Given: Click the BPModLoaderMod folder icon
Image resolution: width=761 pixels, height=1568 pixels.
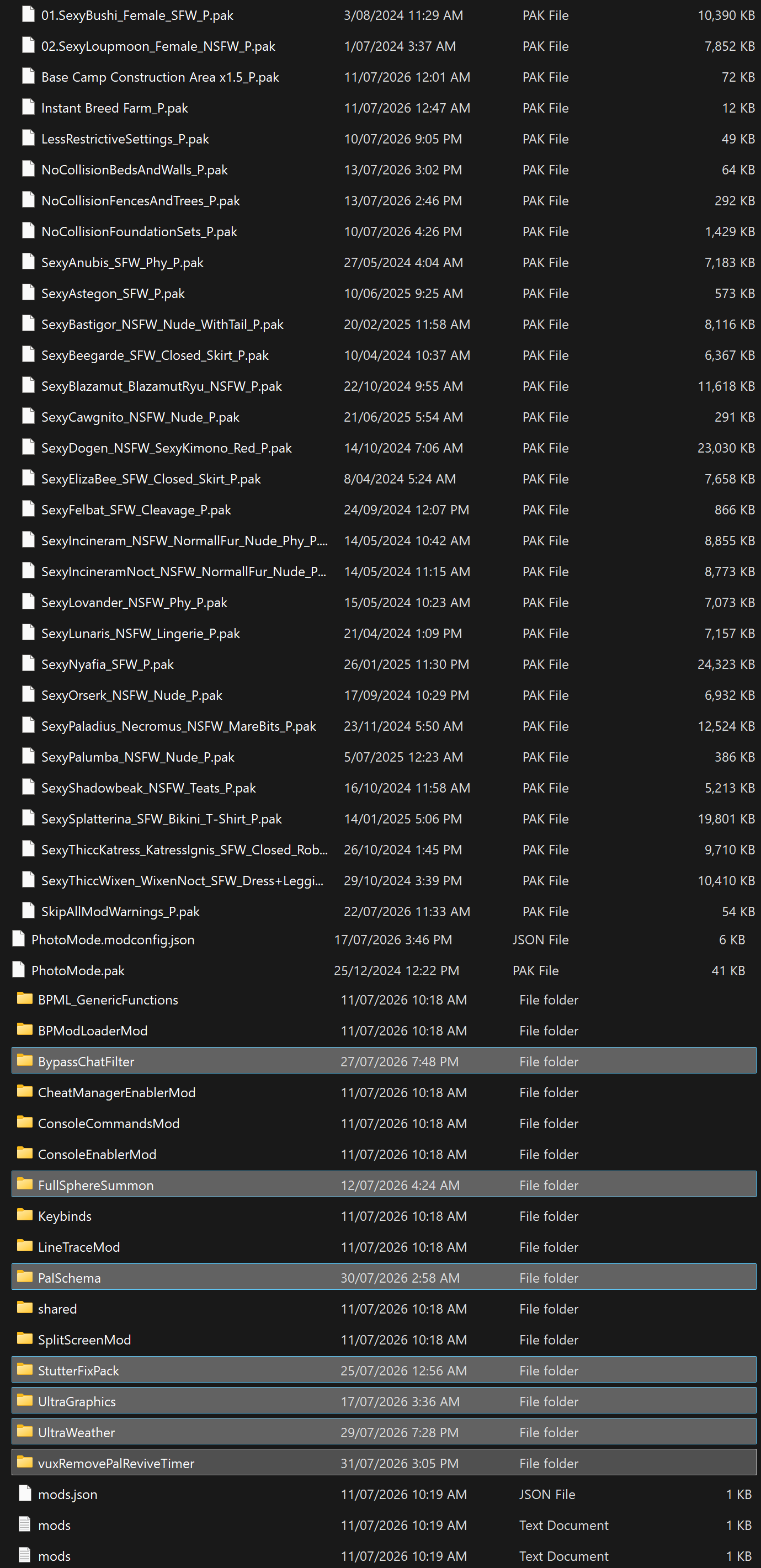Looking at the screenshot, I should [x=25, y=1030].
